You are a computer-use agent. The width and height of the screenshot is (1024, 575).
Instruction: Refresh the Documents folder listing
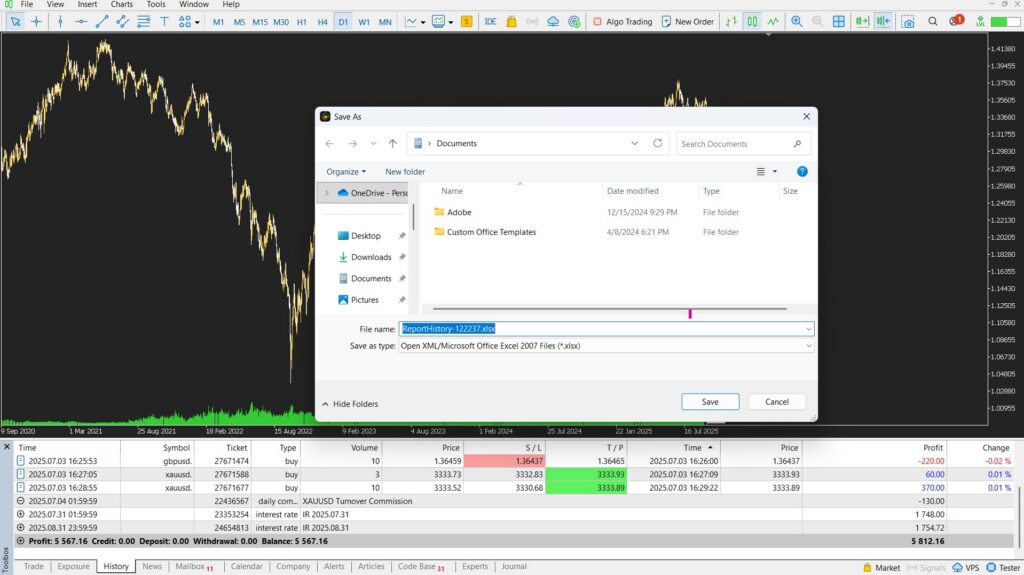pos(658,143)
